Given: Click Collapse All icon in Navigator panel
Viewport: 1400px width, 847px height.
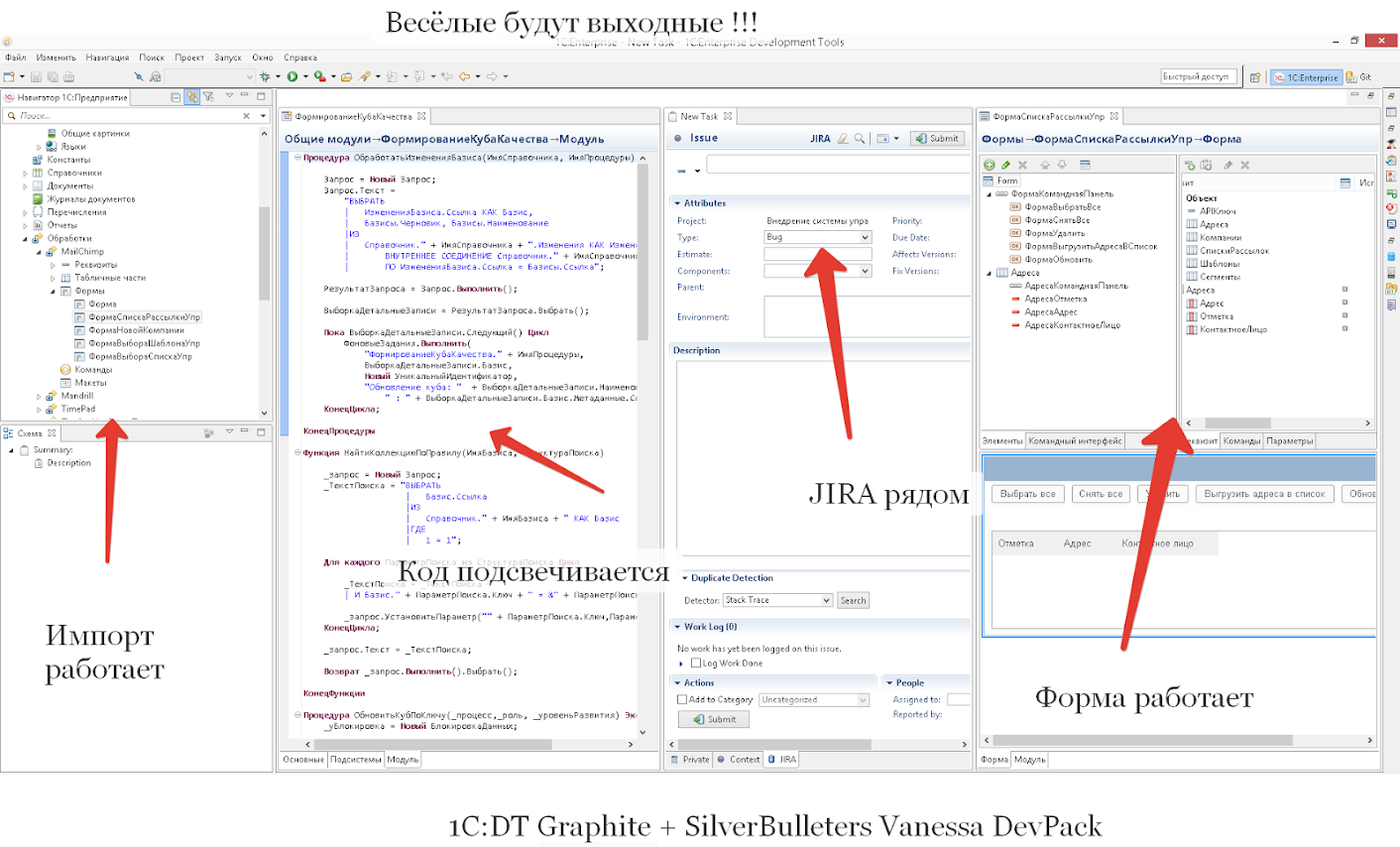Looking at the screenshot, I should (x=175, y=97).
